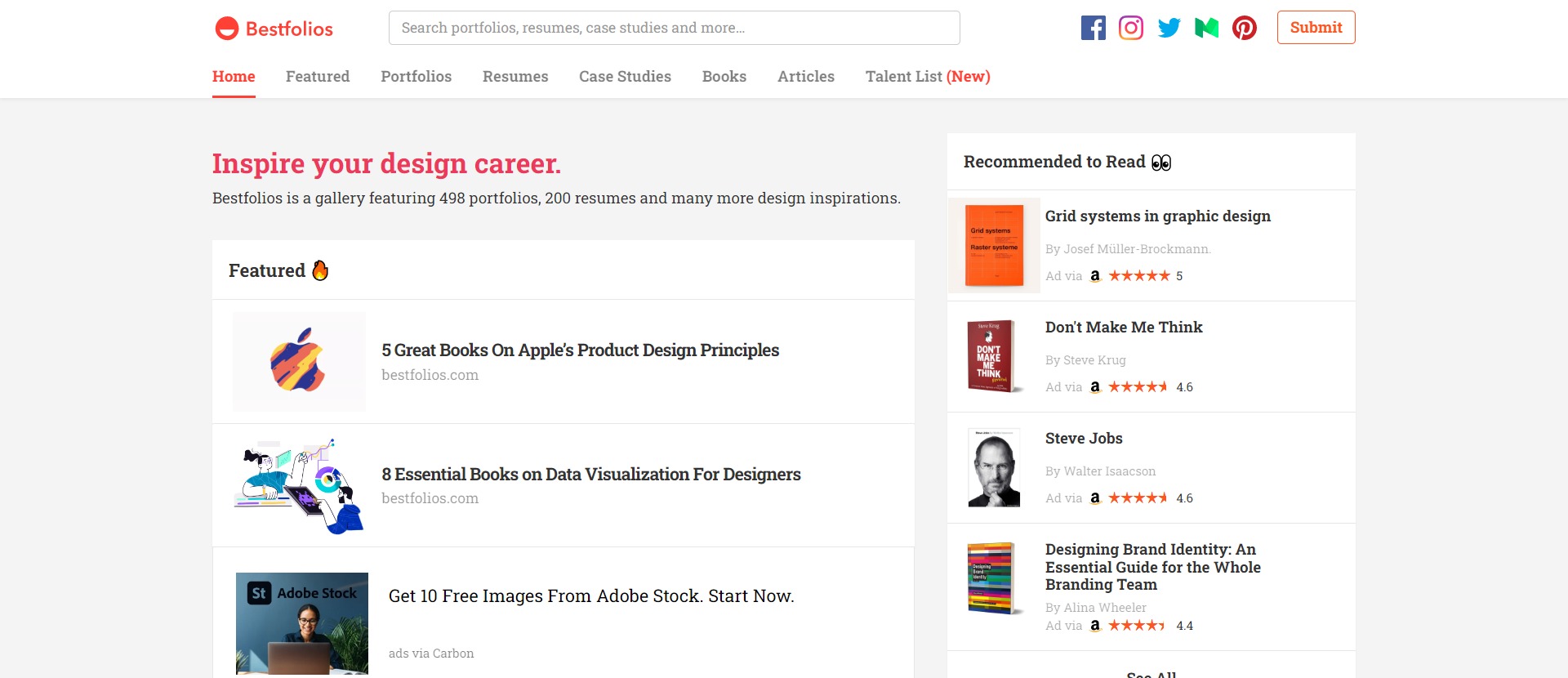
Task: Click the data visualization illustration thumbnail
Action: (299, 486)
